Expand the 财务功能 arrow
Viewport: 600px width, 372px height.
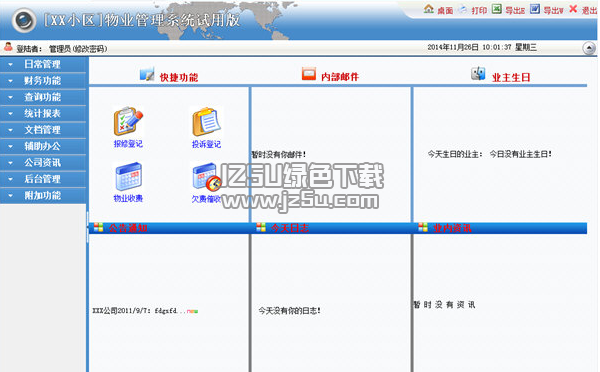tap(10, 81)
